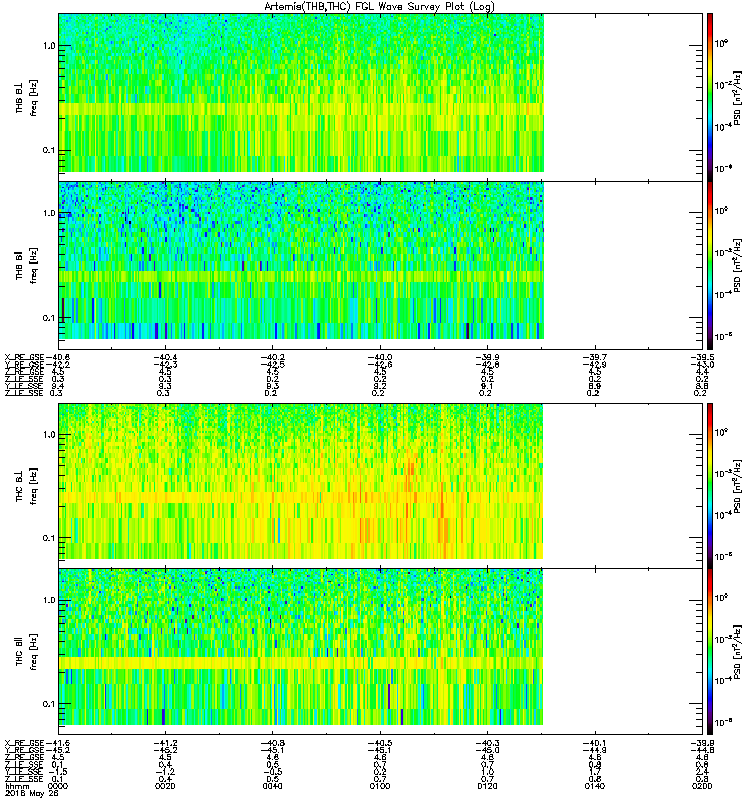
Task: Click the PSD [nT²/Hz] label of the THC B⊥ color bar
Action: pos(737,486)
